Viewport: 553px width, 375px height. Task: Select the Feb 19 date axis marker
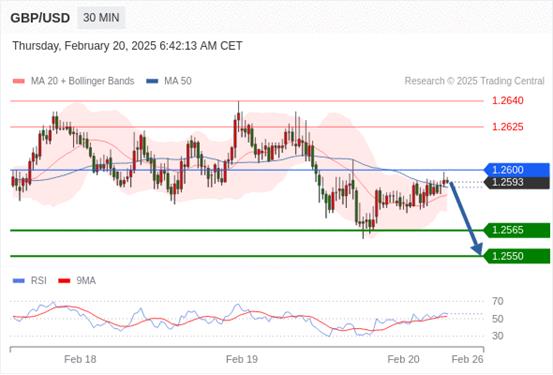point(242,359)
